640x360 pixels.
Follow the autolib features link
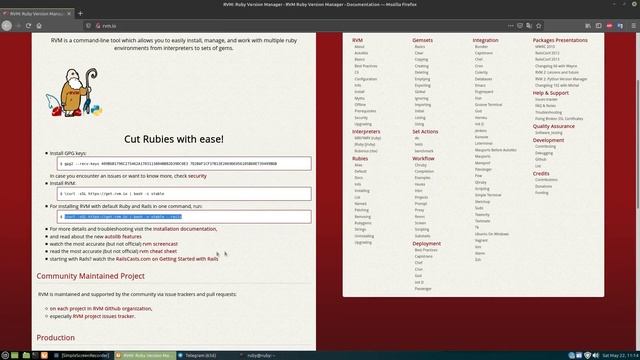pos(123,236)
